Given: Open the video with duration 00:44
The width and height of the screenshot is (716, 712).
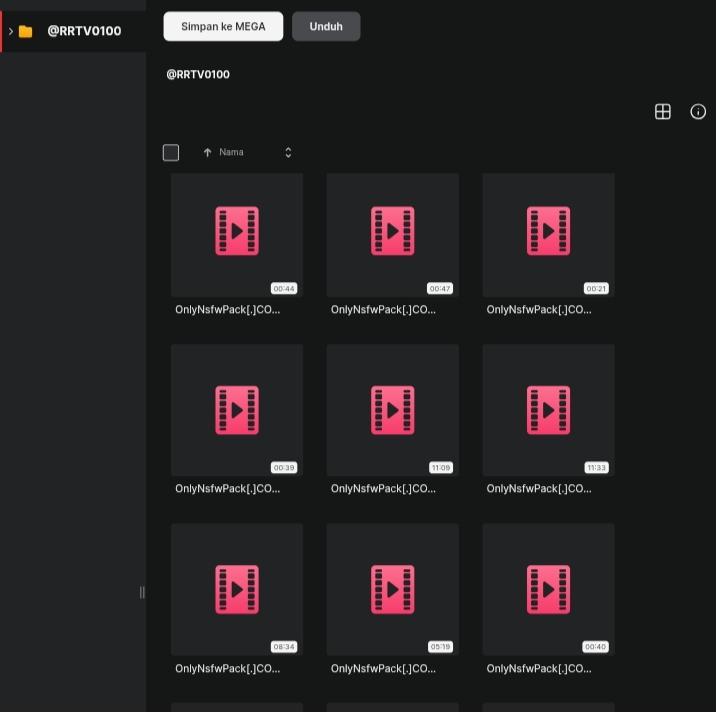Looking at the screenshot, I should 237,235.
